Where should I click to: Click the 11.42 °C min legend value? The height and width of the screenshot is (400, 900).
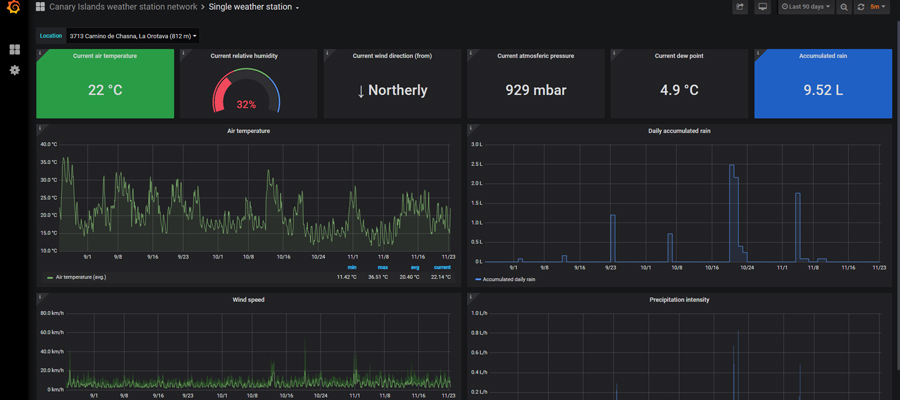[347, 277]
